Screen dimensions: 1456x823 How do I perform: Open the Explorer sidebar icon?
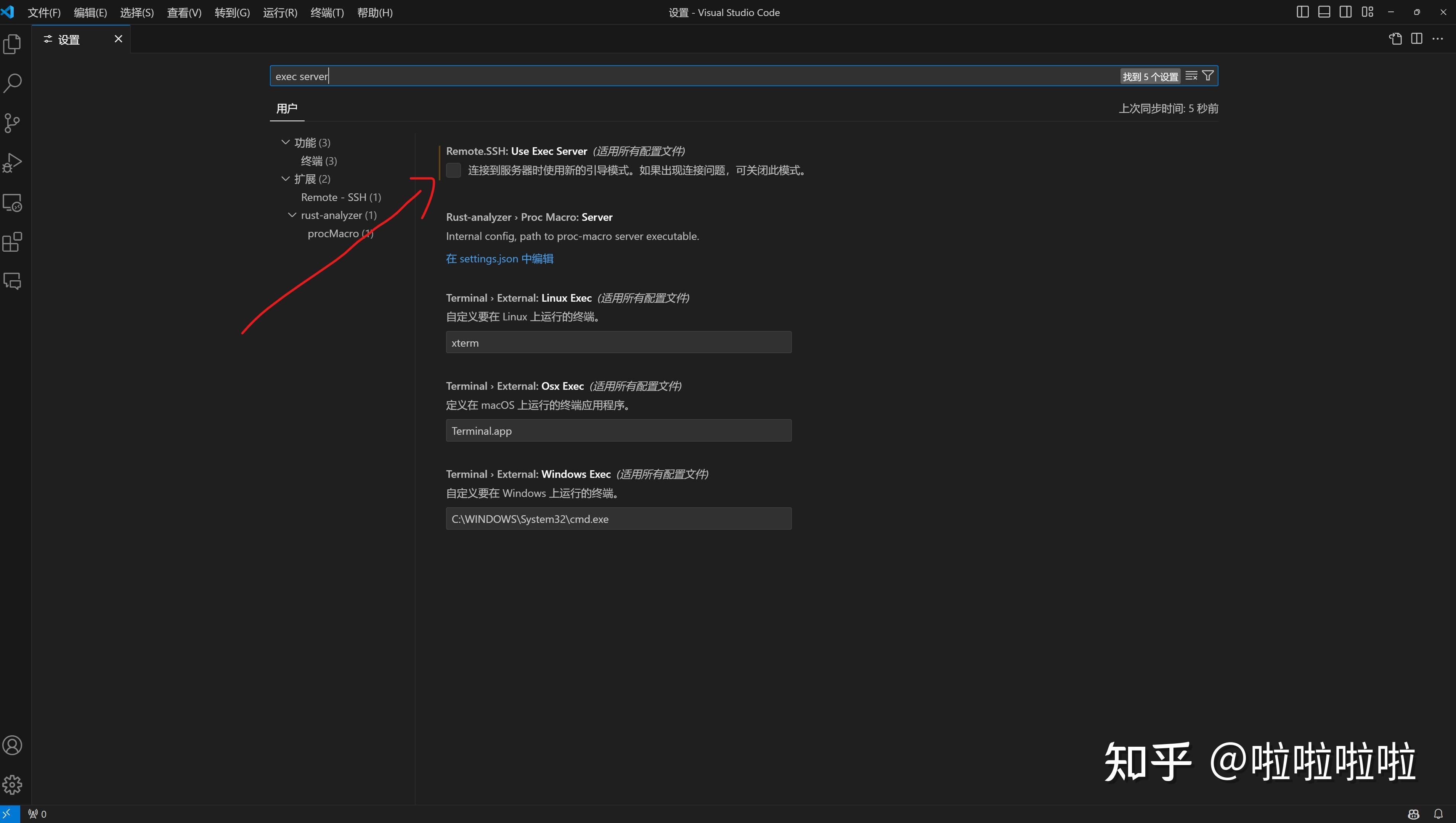coord(13,43)
